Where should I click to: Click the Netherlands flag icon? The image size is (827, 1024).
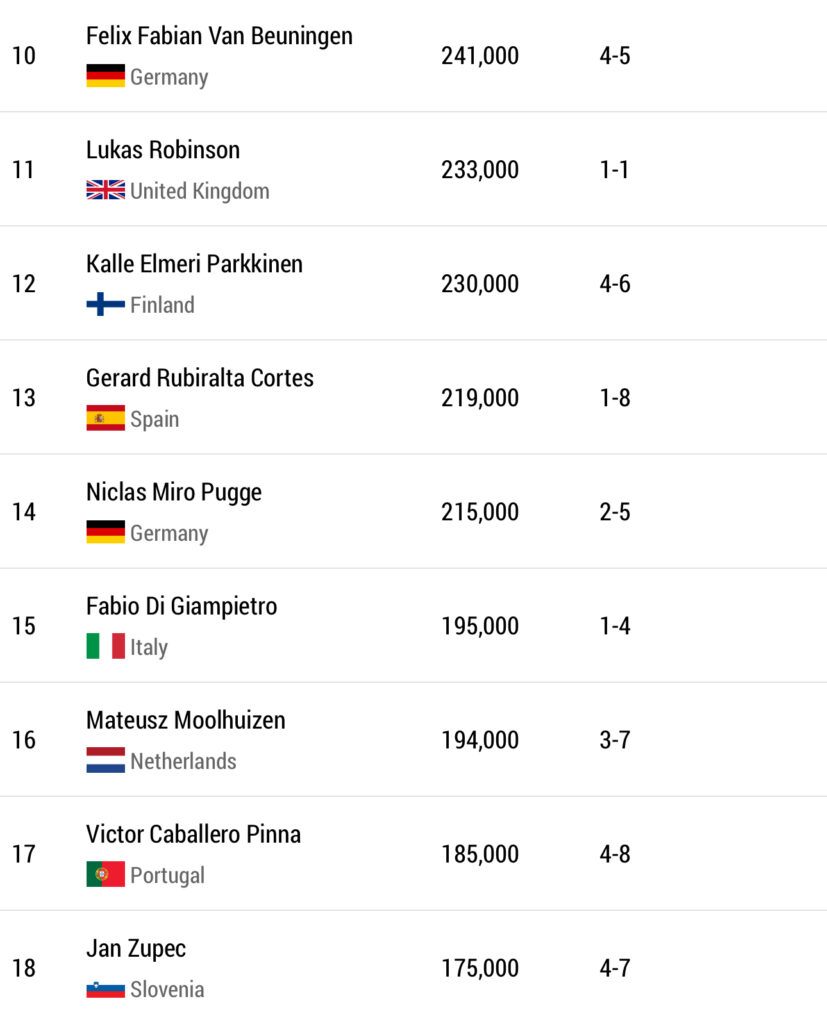(x=105, y=760)
